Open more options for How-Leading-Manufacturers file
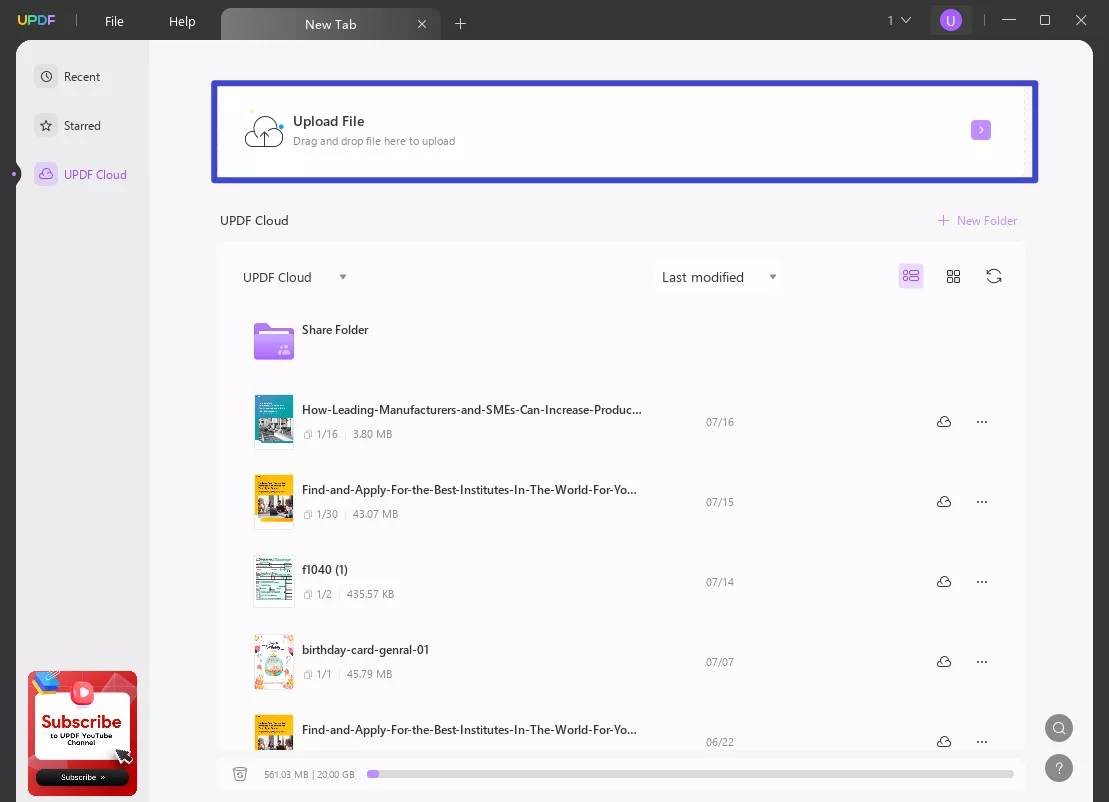This screenshot has width=1109, height=802. coord(982,422)
